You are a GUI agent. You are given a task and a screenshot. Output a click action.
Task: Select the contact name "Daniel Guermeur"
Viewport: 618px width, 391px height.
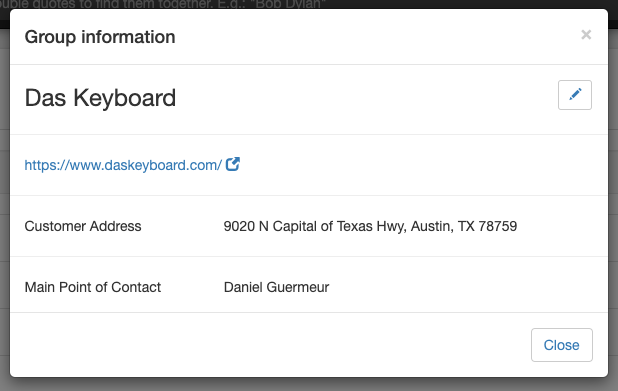click(276, 287)
